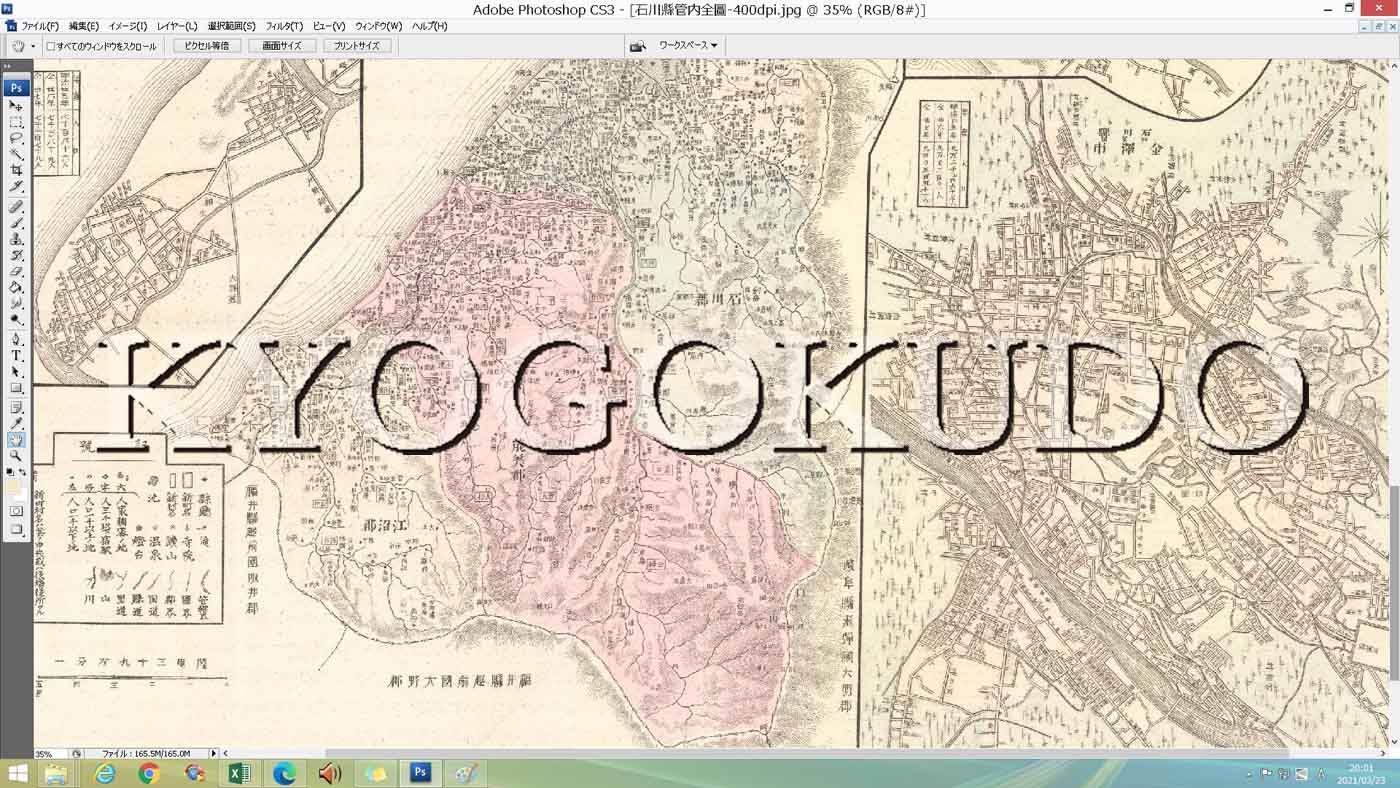This screenshot has height=788, width=1400.
Task: Open the Windows Start button
Action: coord(17,773)
